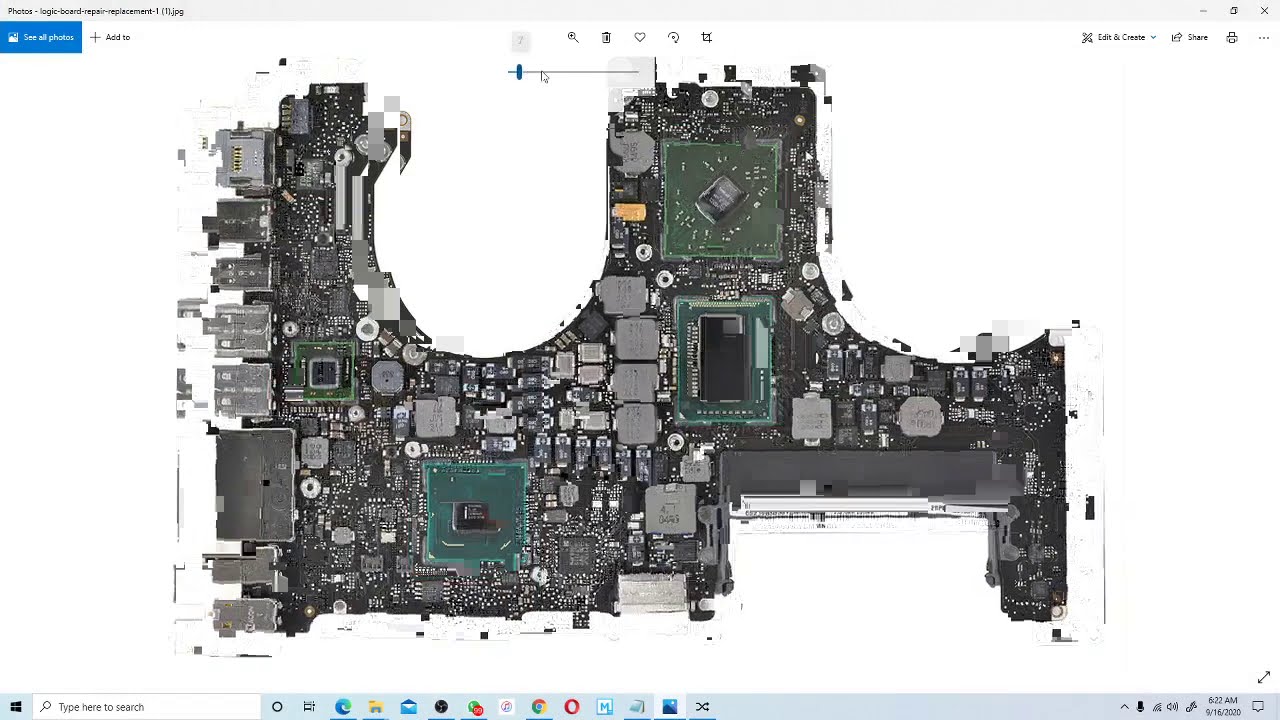1280x720 pixels.
Task: Open the Mail app from taskbar
Action: point(409,707)
